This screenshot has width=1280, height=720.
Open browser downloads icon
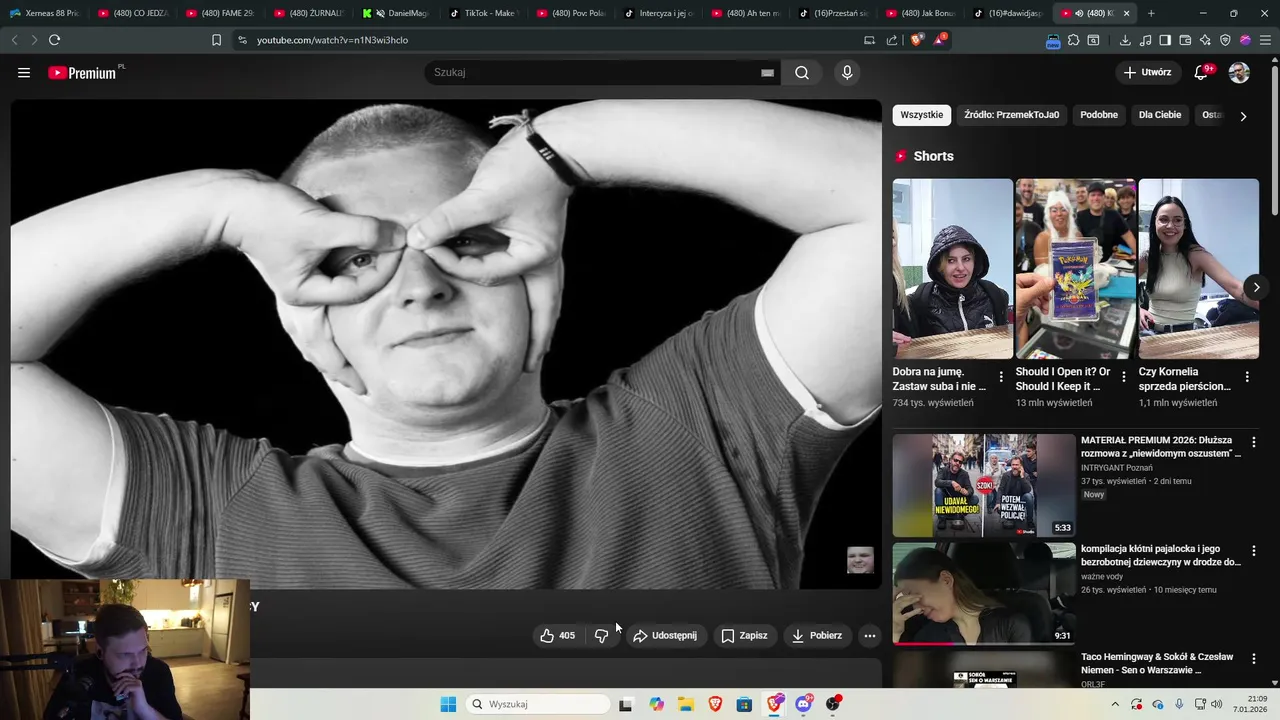1125,40
